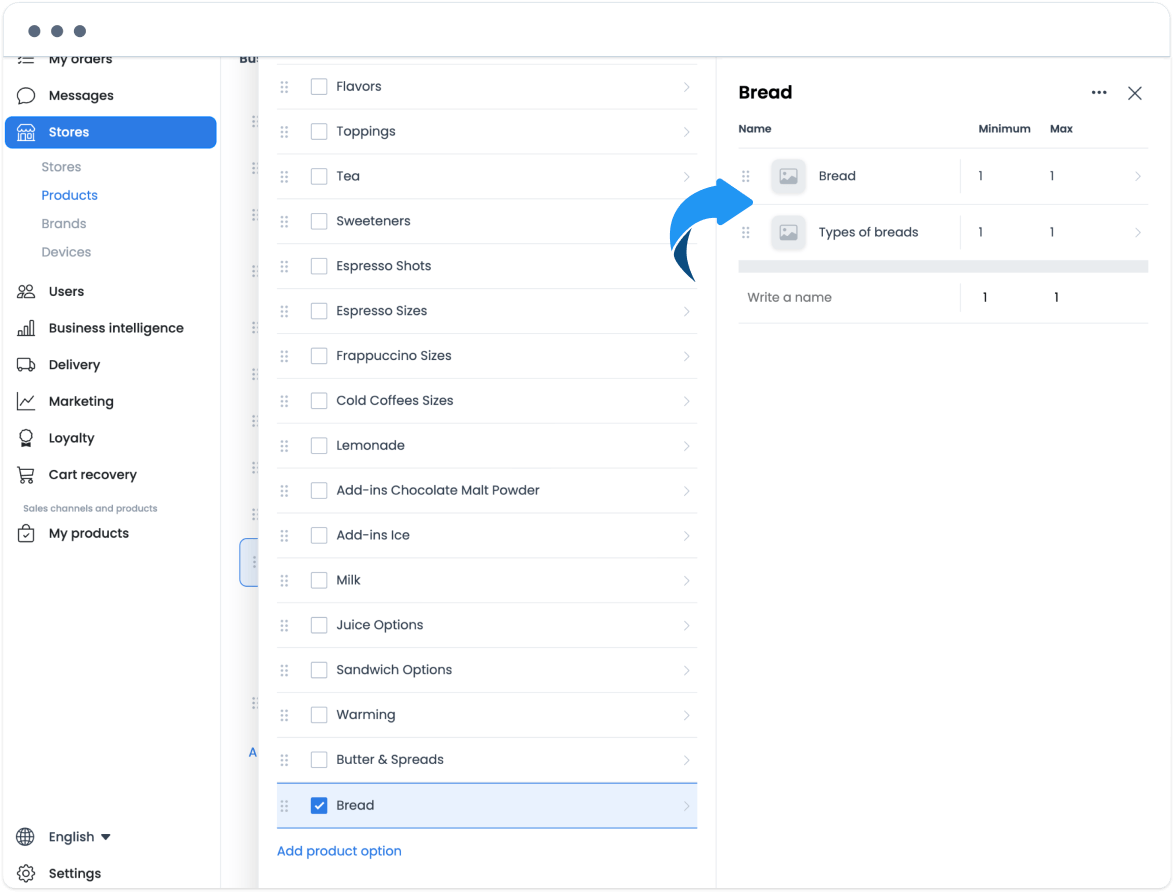Check the Add-ins Chocolate Malt Powder checkbox
The image size is (1174, 893).
click(319, 491)
